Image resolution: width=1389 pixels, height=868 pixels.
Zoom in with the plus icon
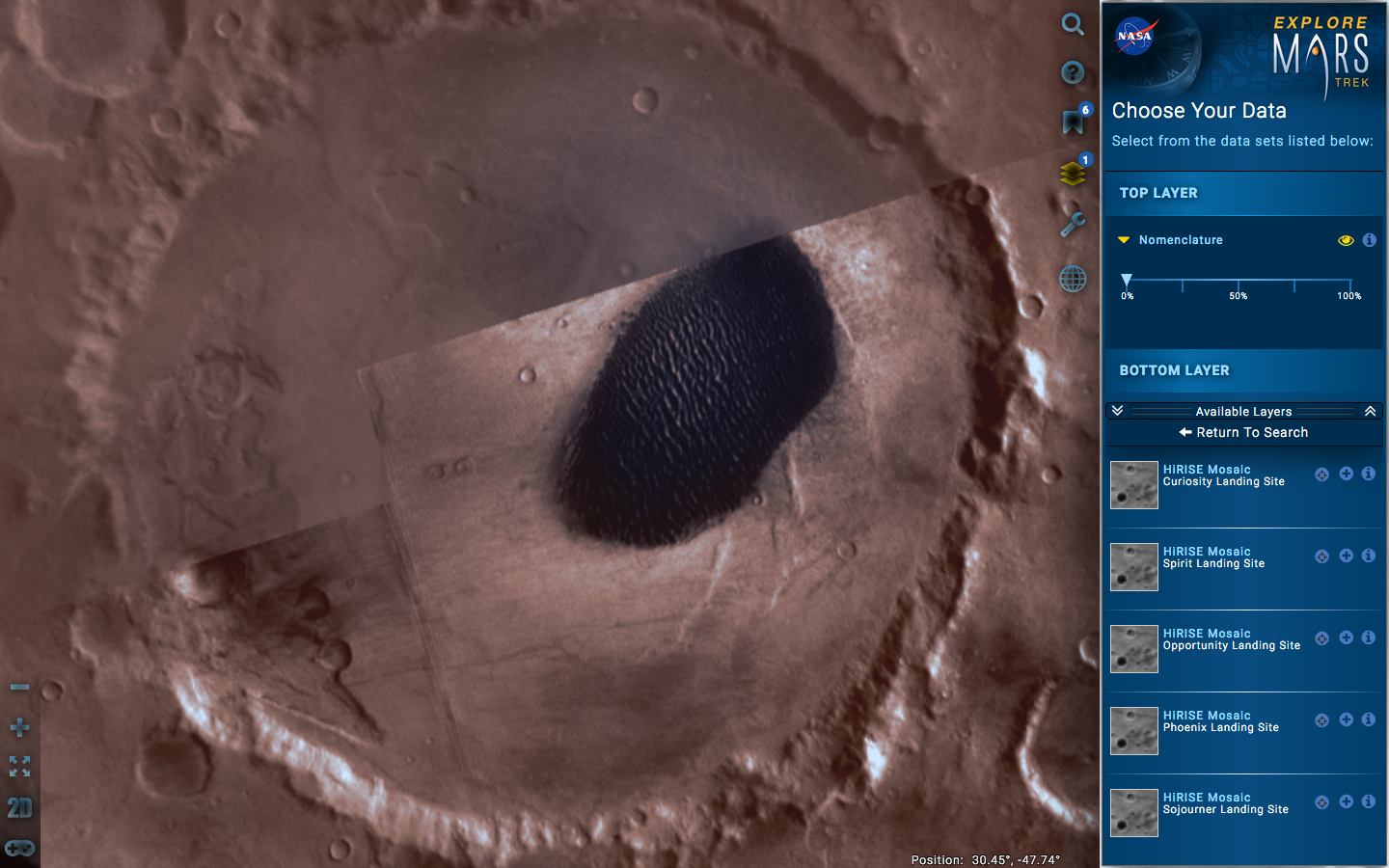click(x=19, y=727)
